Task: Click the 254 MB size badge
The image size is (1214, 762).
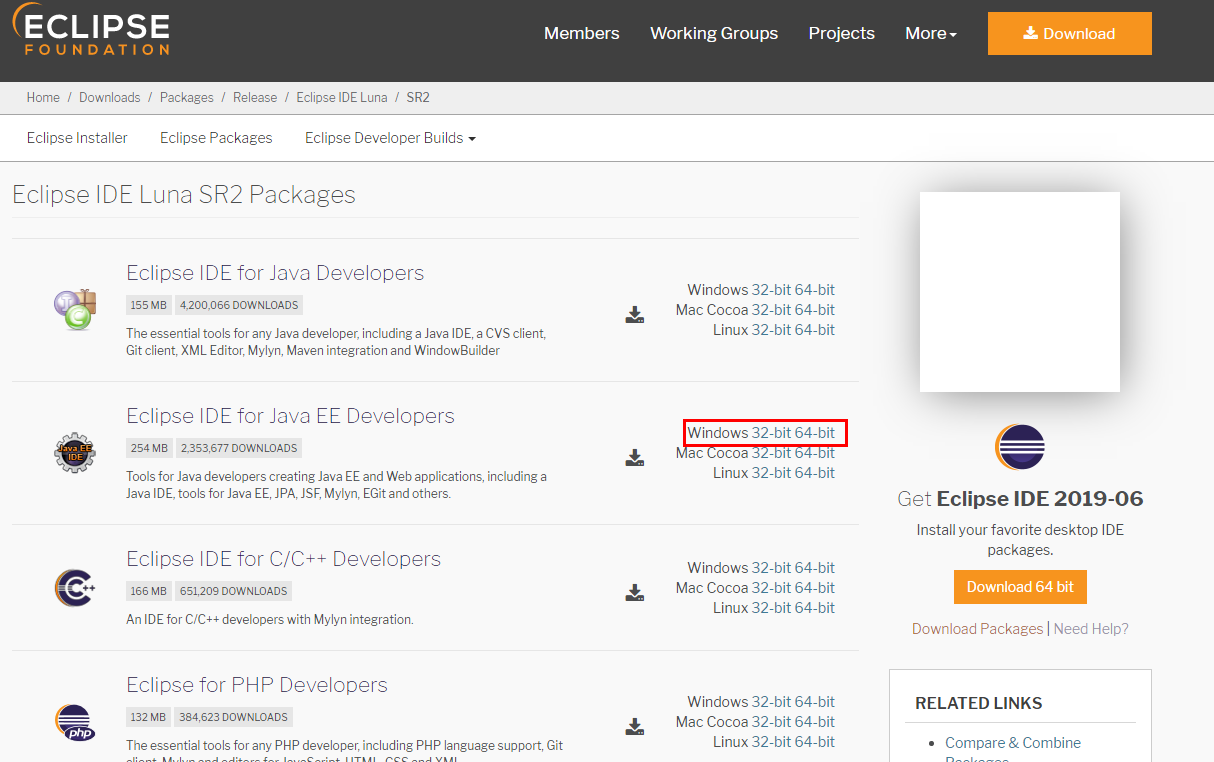Action: click(149, 448)
